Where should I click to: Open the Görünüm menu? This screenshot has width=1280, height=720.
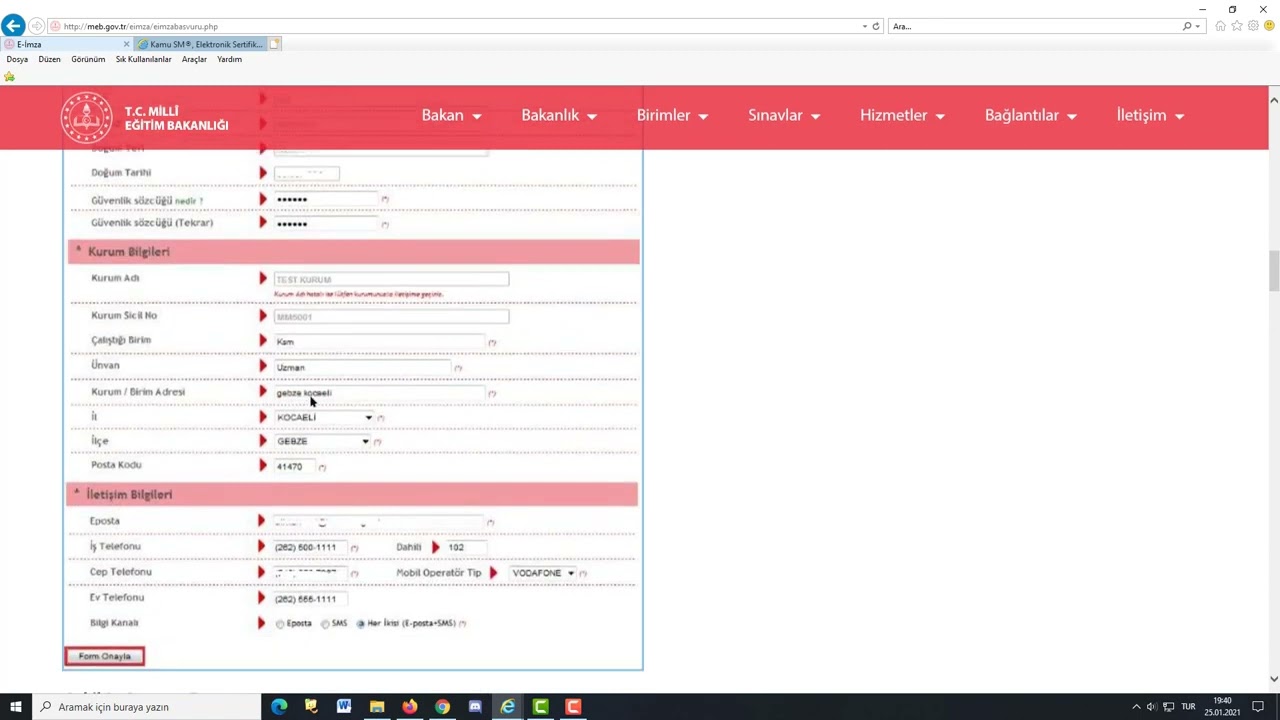coord(88,59)
